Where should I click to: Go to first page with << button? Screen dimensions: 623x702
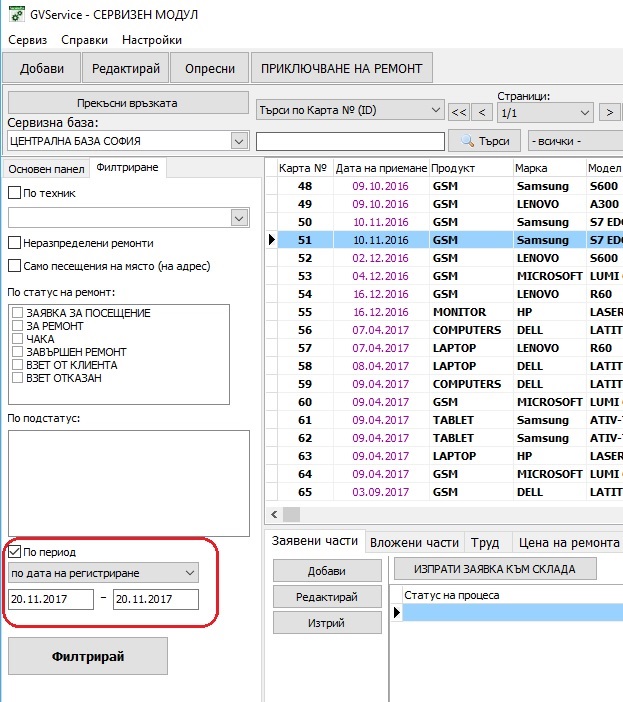(x=459, y=112)
